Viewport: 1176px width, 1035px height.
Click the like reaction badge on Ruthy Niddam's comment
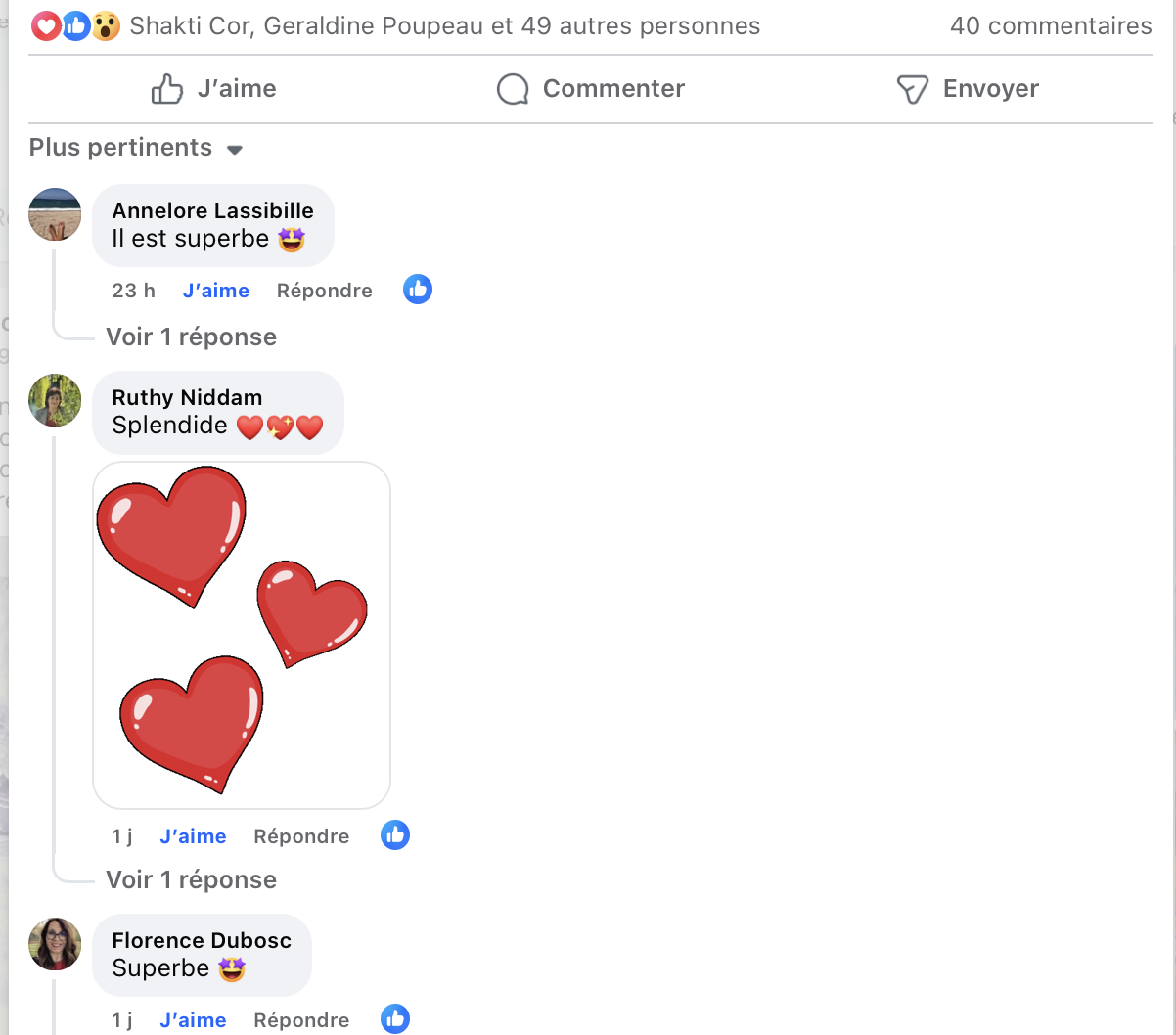(x=395, y=835)
